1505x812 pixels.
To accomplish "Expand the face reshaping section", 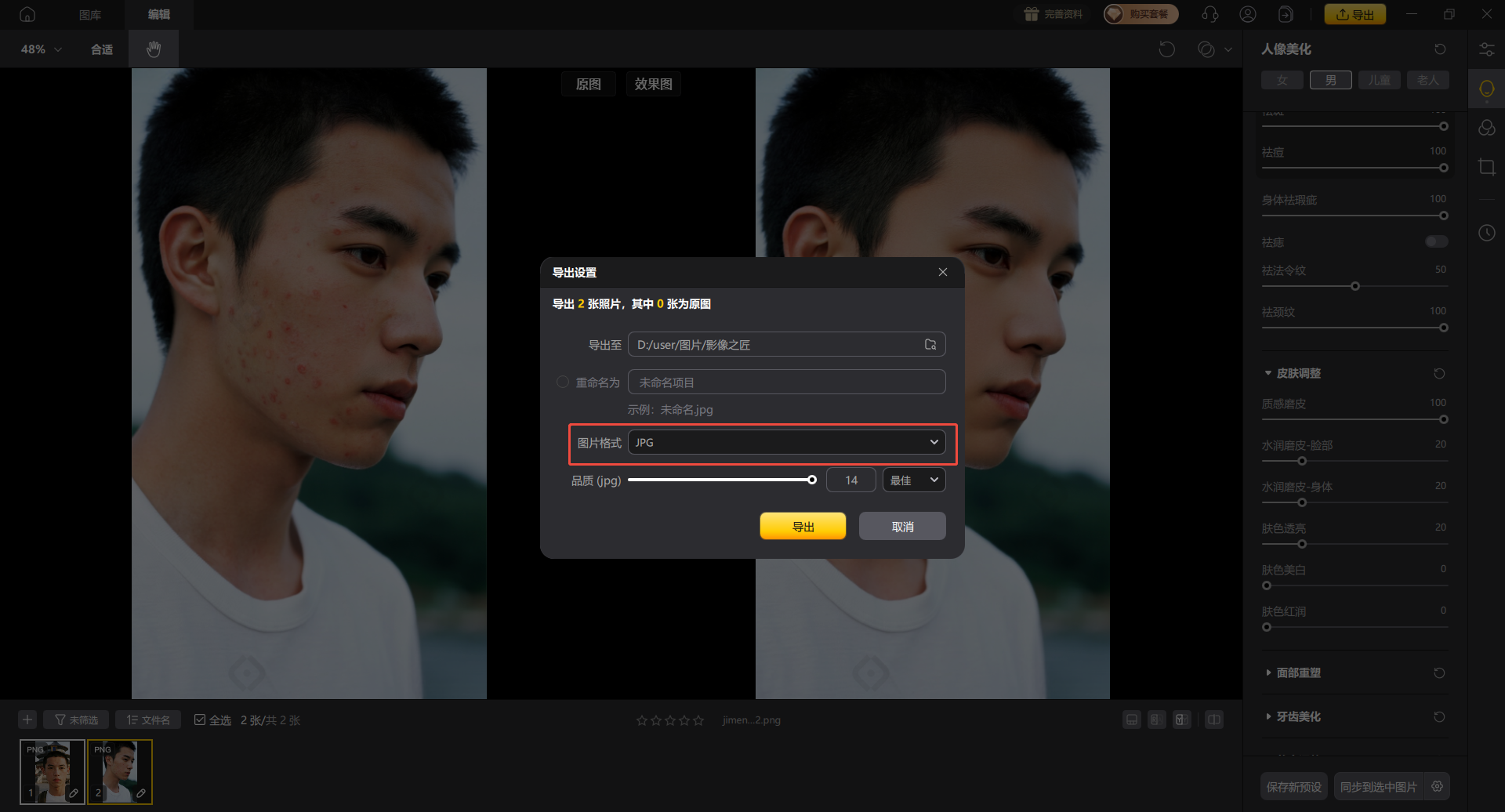I will 1298,672.
